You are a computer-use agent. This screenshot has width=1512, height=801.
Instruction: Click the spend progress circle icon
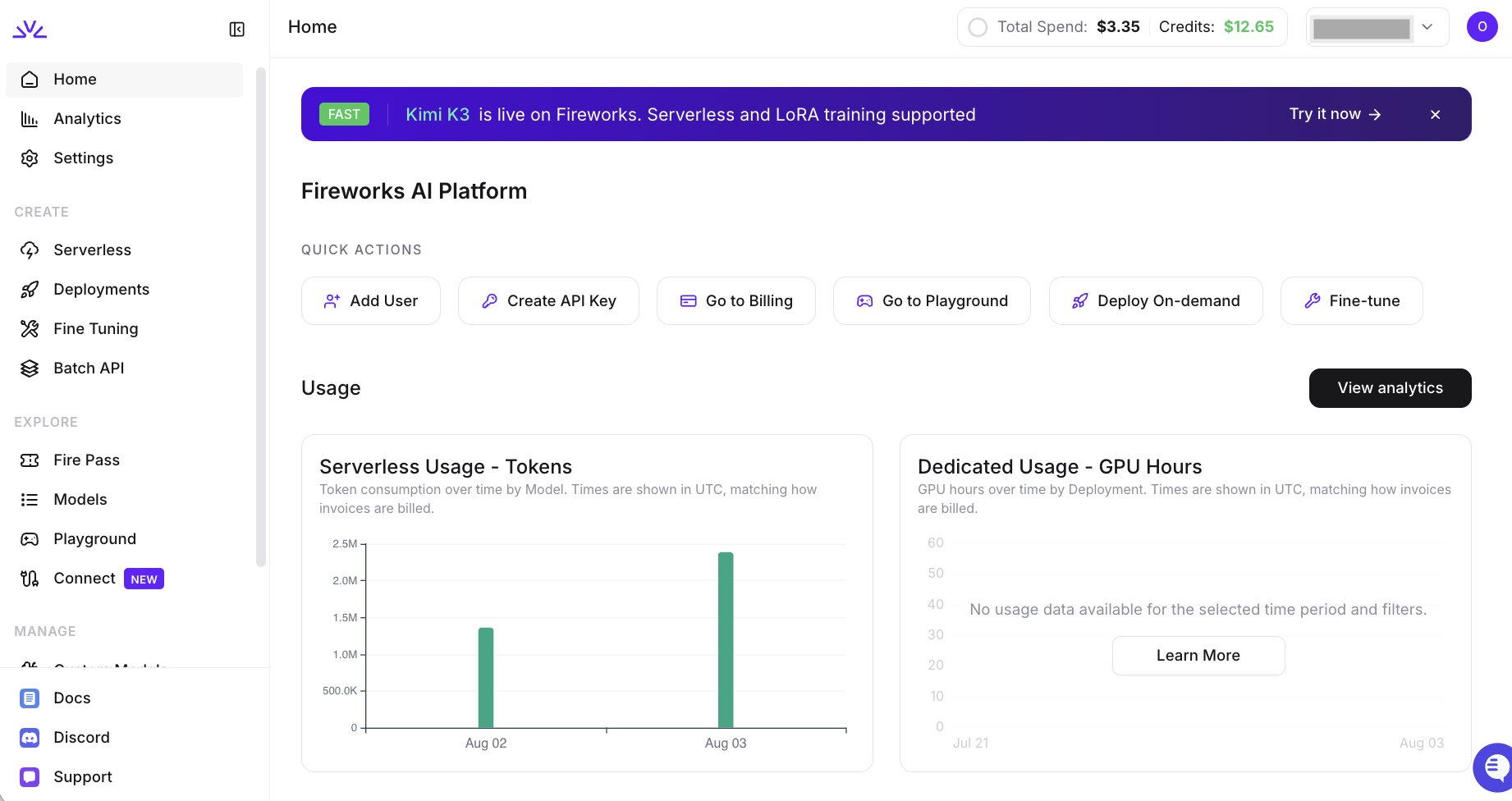(978, 27)
